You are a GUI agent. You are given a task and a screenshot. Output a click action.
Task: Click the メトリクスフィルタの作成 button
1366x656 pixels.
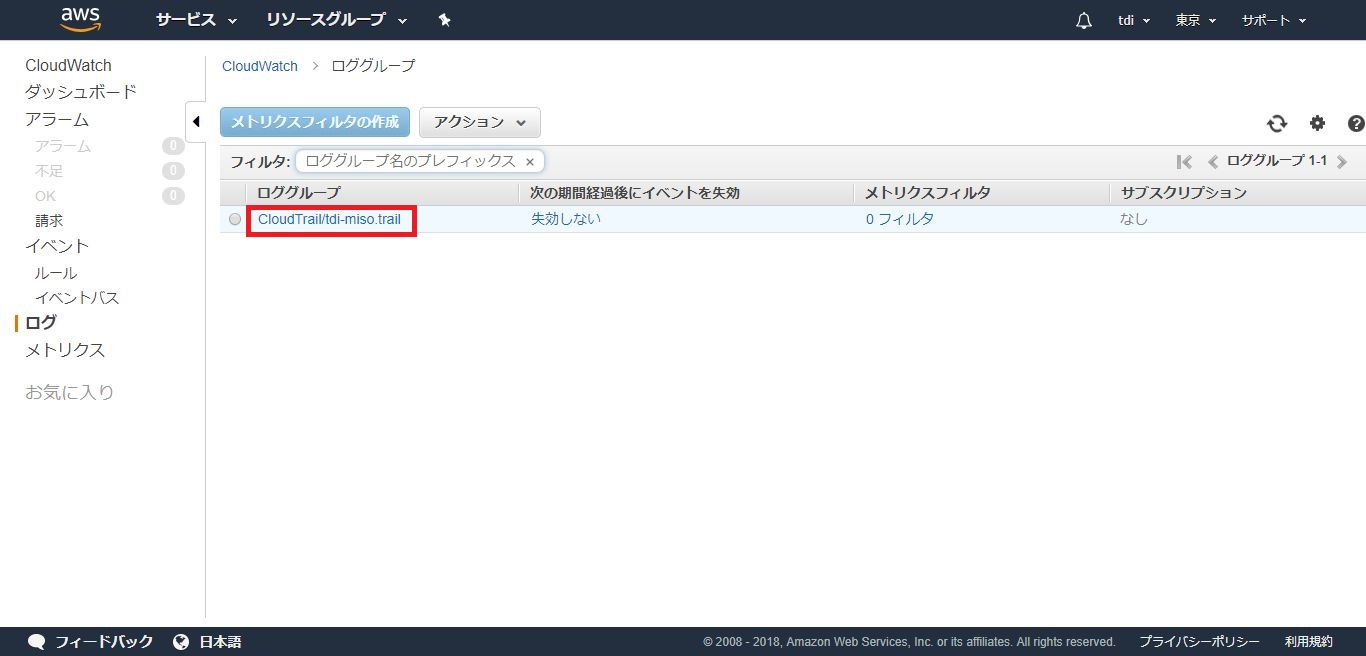click(315, 122)
